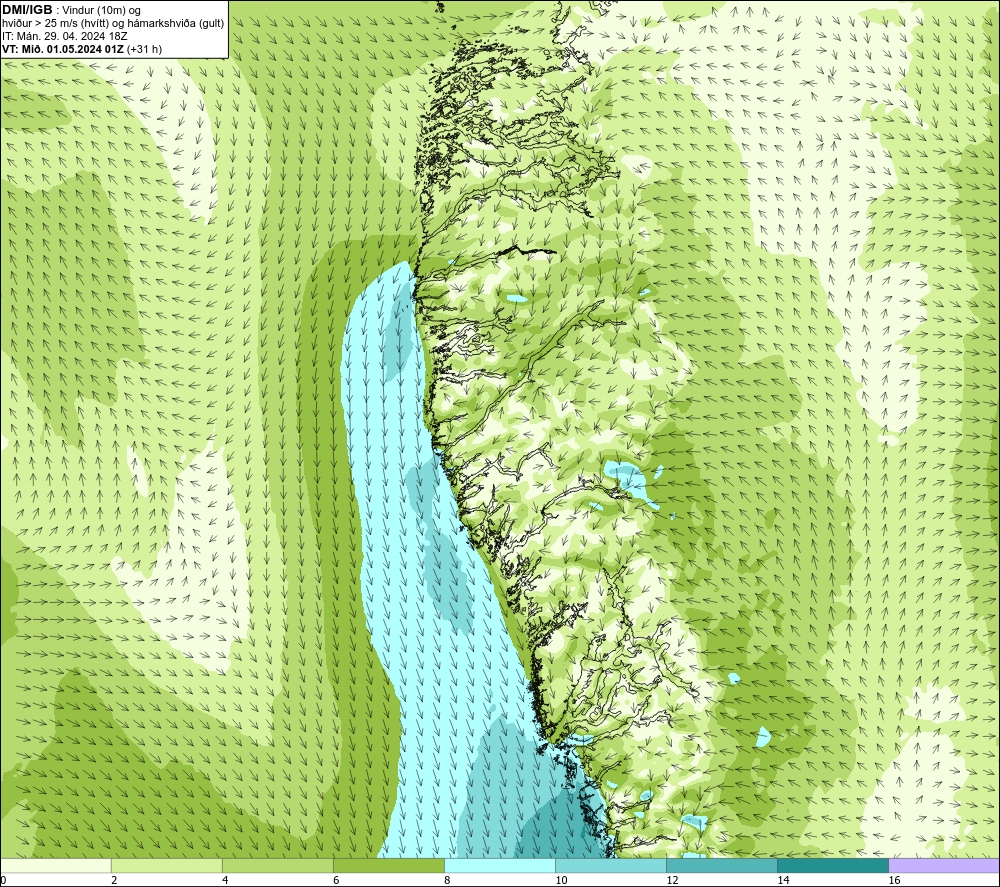The height and width of the screenshot is (887, 1000).
Task: Click the purple legend swatch above 16
Action: 944,866
